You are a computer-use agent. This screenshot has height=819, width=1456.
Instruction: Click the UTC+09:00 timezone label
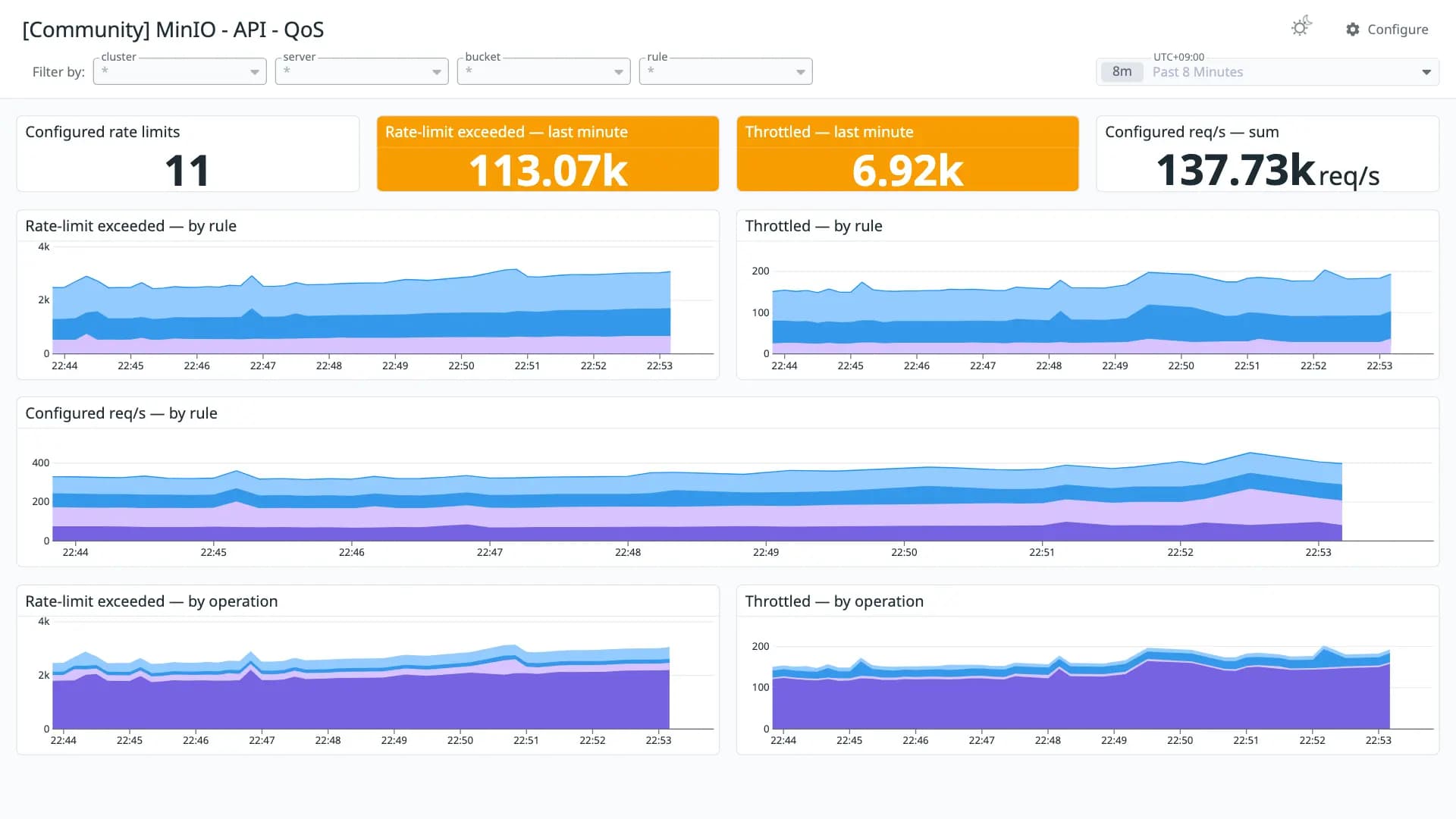(1178, 57)
